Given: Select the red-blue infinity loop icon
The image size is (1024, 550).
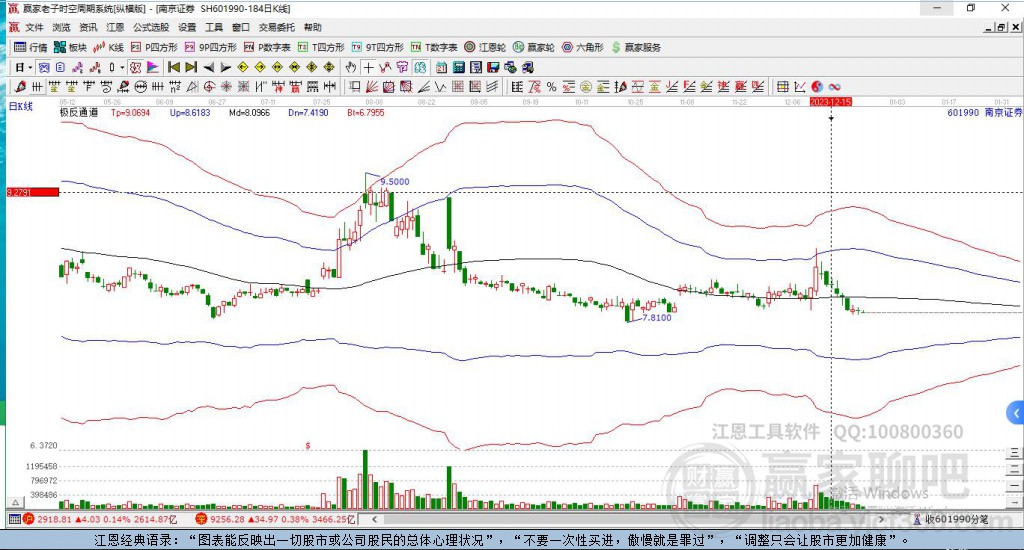Looking at the screenshot, I should [x=834, y=86].
